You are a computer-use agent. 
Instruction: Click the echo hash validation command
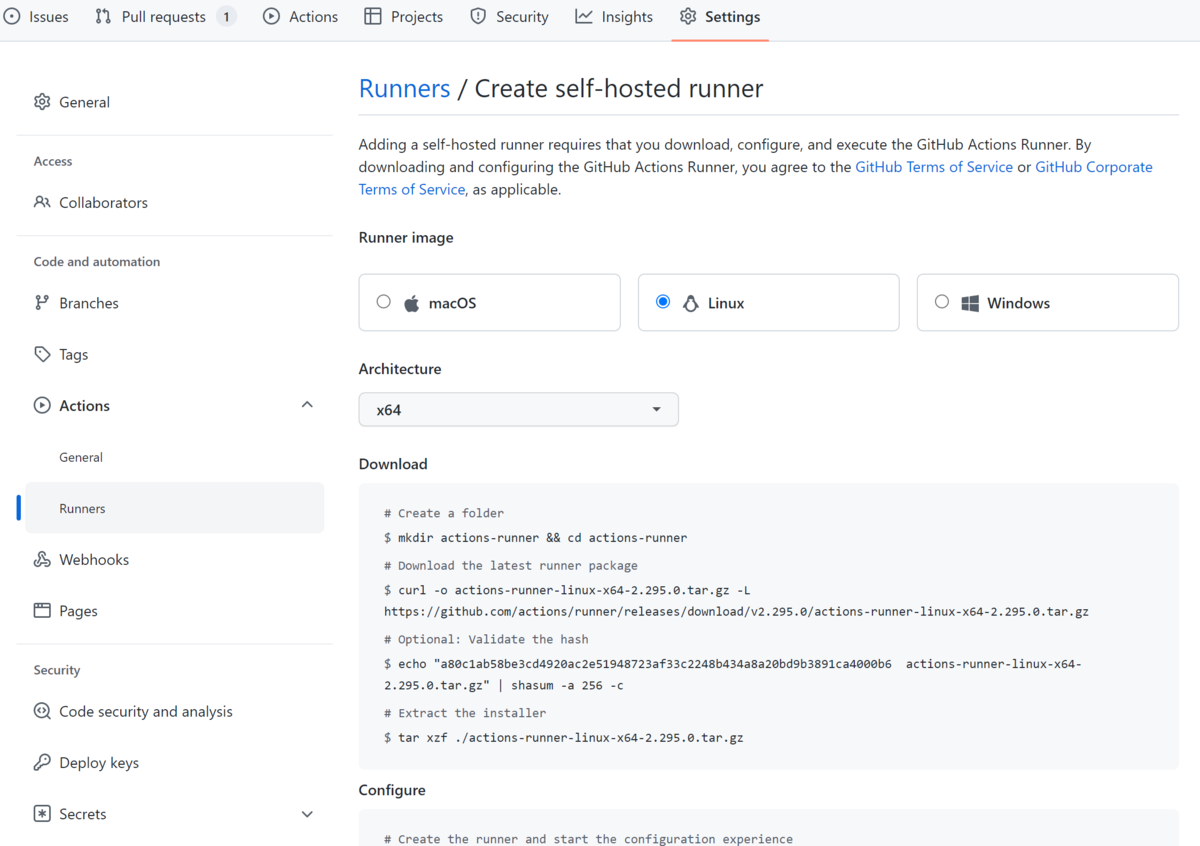tap(733, 675)
